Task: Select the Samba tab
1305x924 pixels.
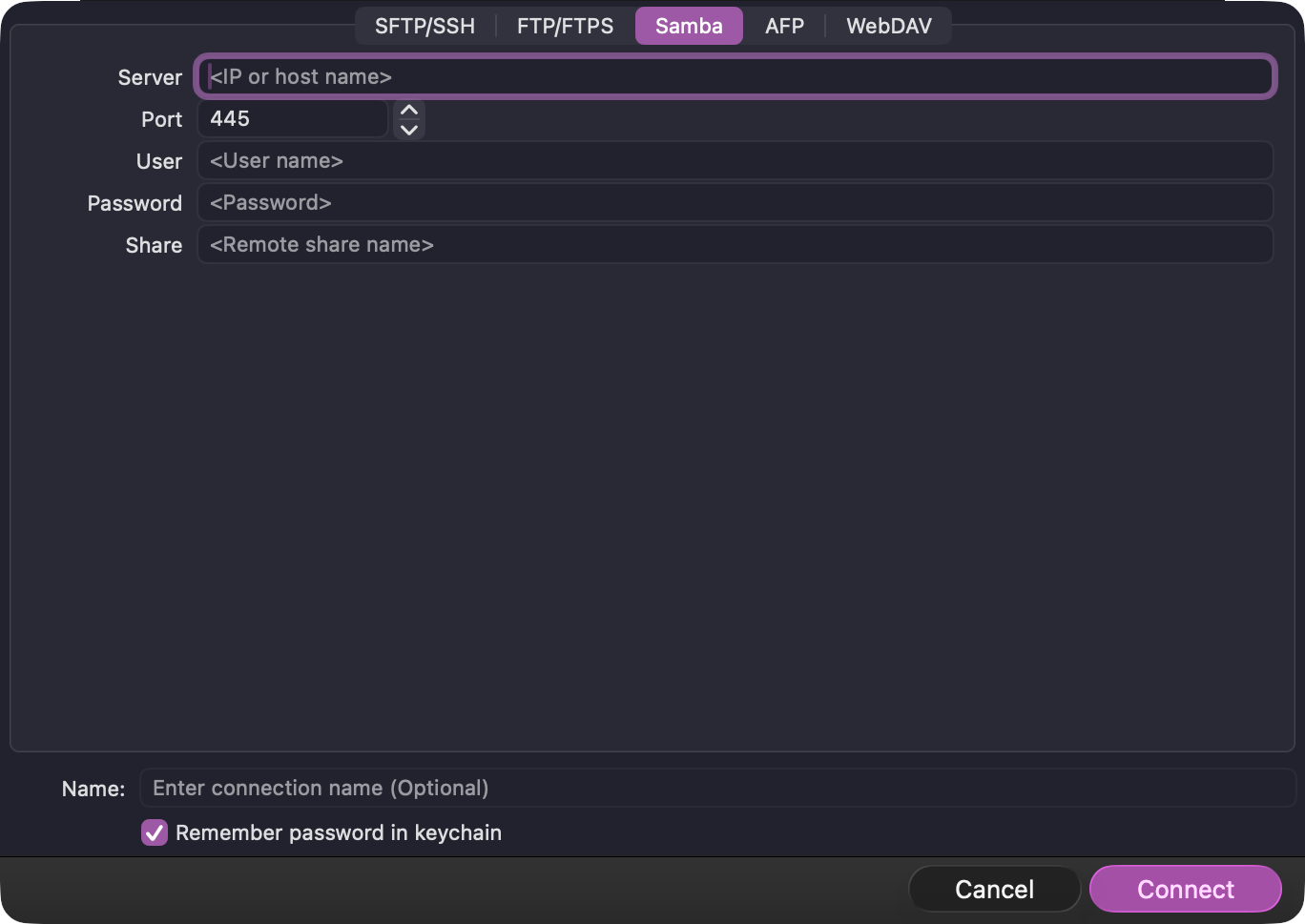Action: [x=689, y=26]
